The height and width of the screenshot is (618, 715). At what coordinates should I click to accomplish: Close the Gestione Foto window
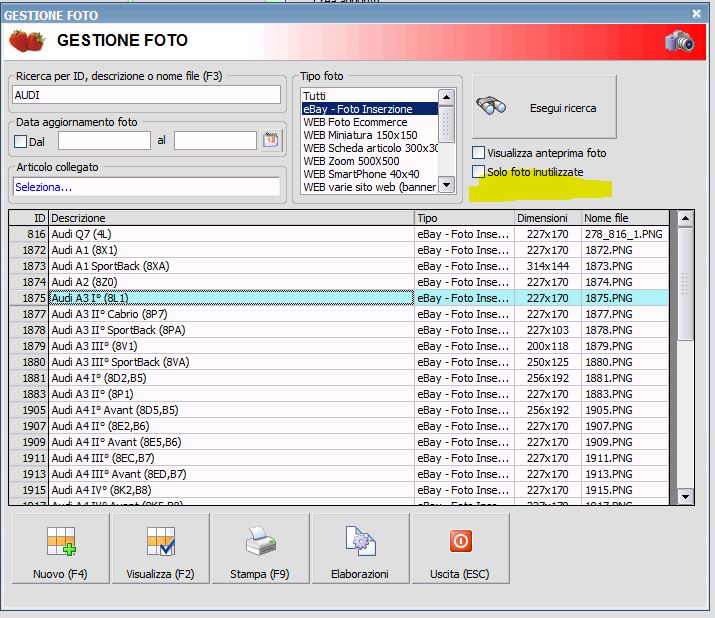click(696, 14)
